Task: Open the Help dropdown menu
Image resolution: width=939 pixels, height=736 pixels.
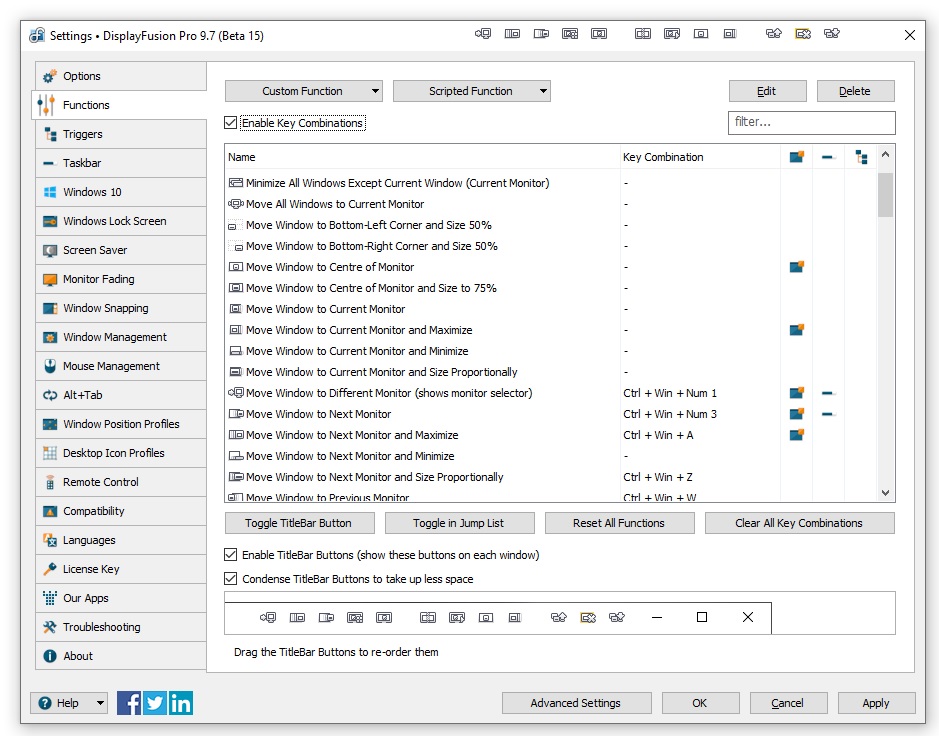Action: point(69,703)
